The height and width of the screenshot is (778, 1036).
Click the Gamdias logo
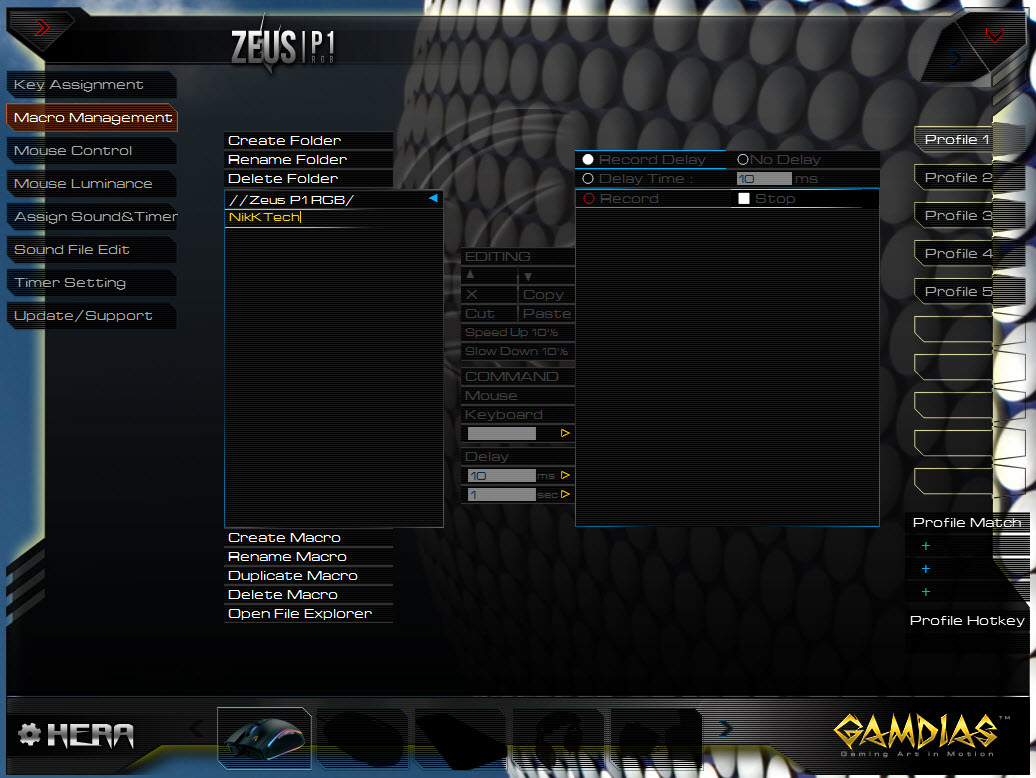coord(919,734)
